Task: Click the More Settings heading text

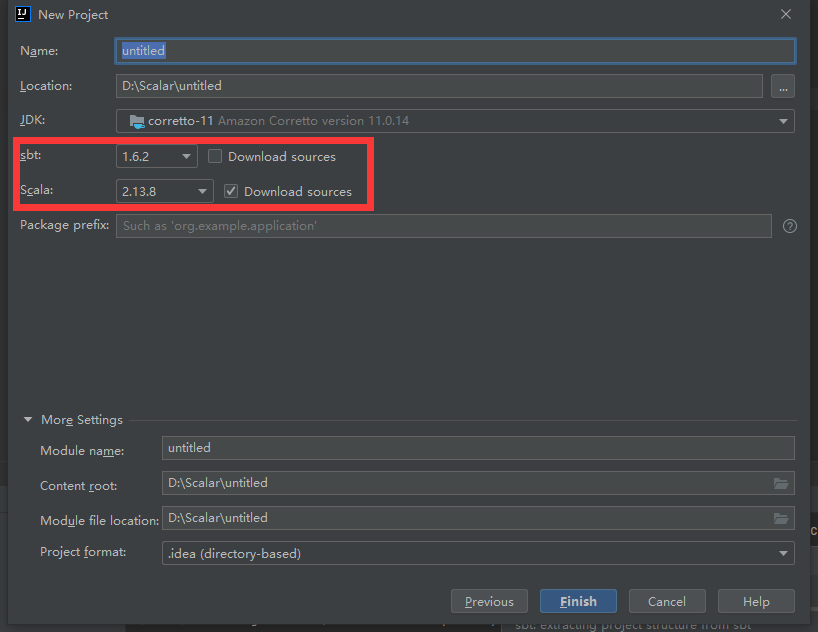Action: 82,420
